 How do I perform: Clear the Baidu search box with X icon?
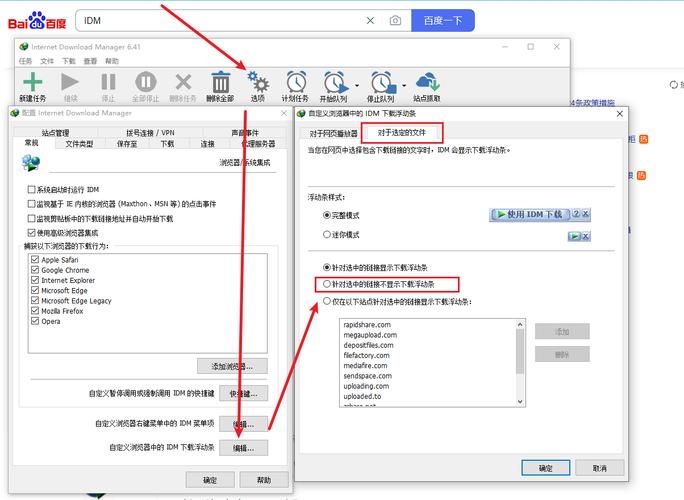tap(370, 21)
